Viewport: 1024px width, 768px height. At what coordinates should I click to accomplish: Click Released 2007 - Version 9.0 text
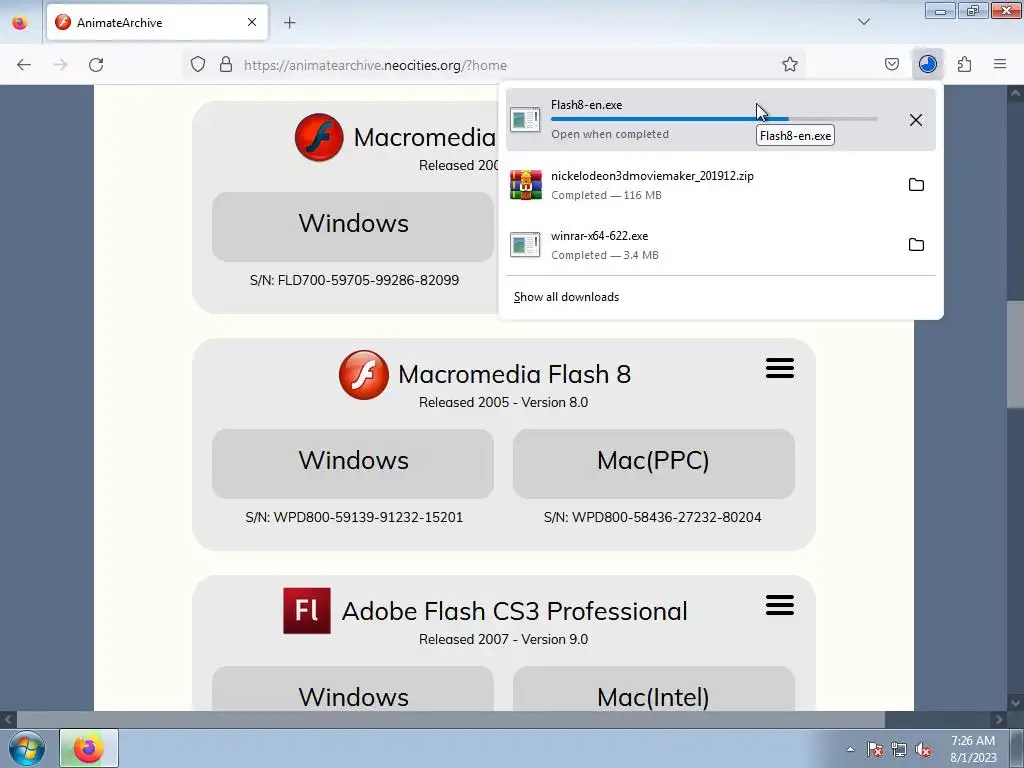pos(504,639)
